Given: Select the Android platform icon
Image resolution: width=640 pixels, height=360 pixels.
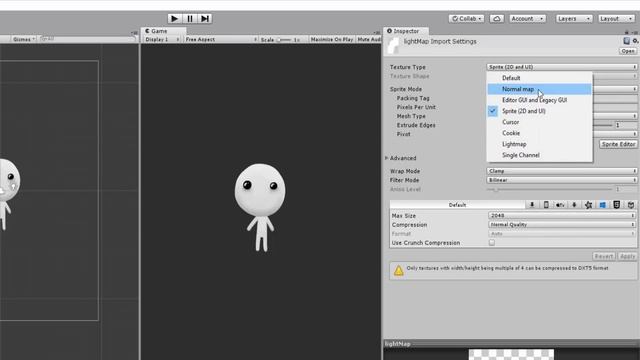Looking at the screenshot, I should pos(574,205).
